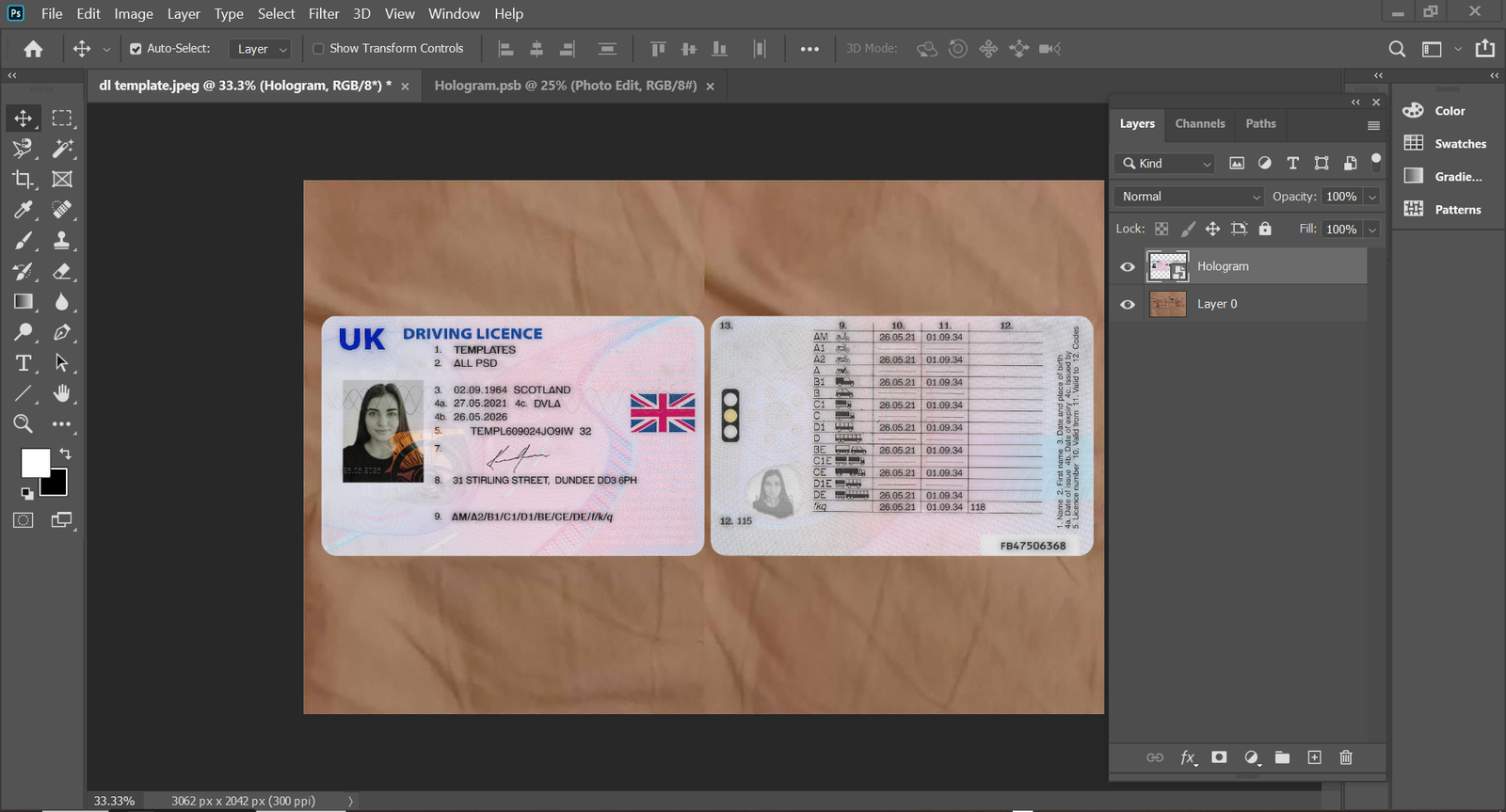
Task: Delete layer with trash icon
Action: pyautogui.click(x=1346, y=757)
